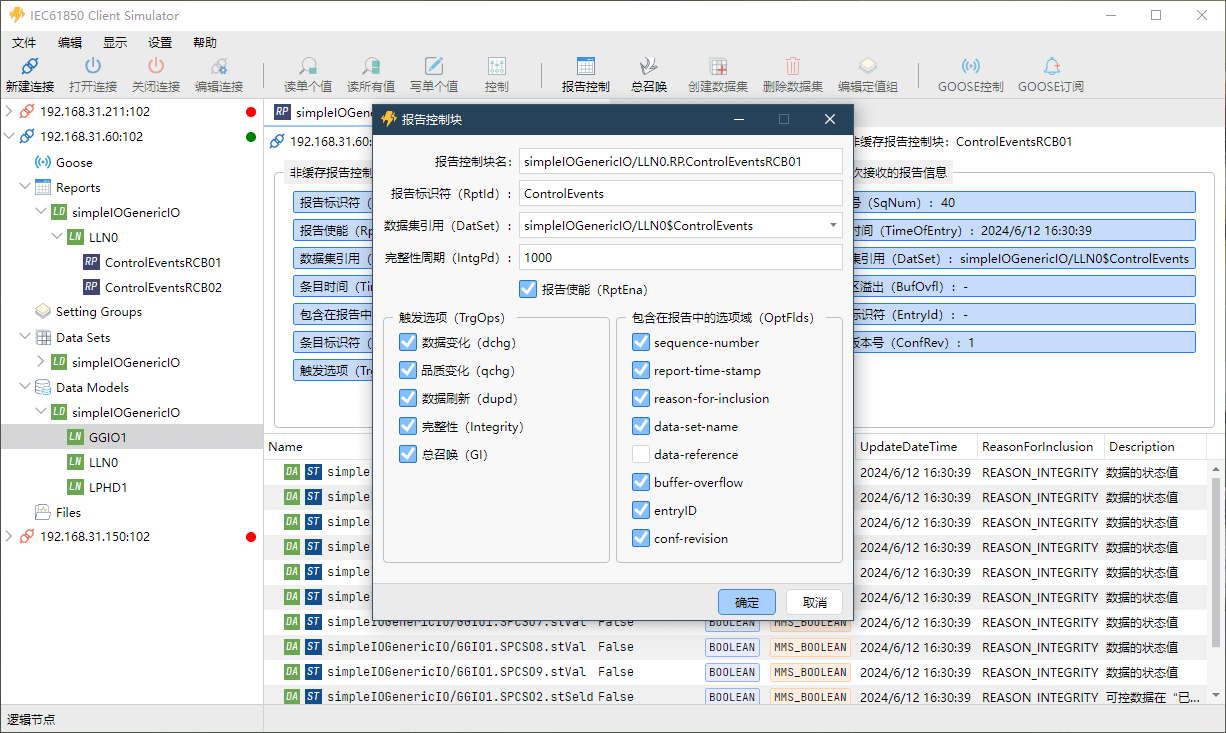Click the 关闭连接 (Close Connection) power icon

tap(155, 67)
